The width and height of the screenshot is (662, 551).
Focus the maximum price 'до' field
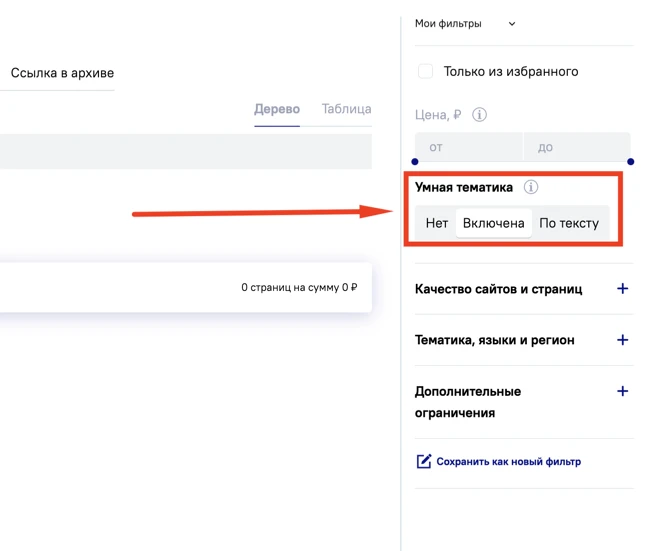click(x=577, y=147)
